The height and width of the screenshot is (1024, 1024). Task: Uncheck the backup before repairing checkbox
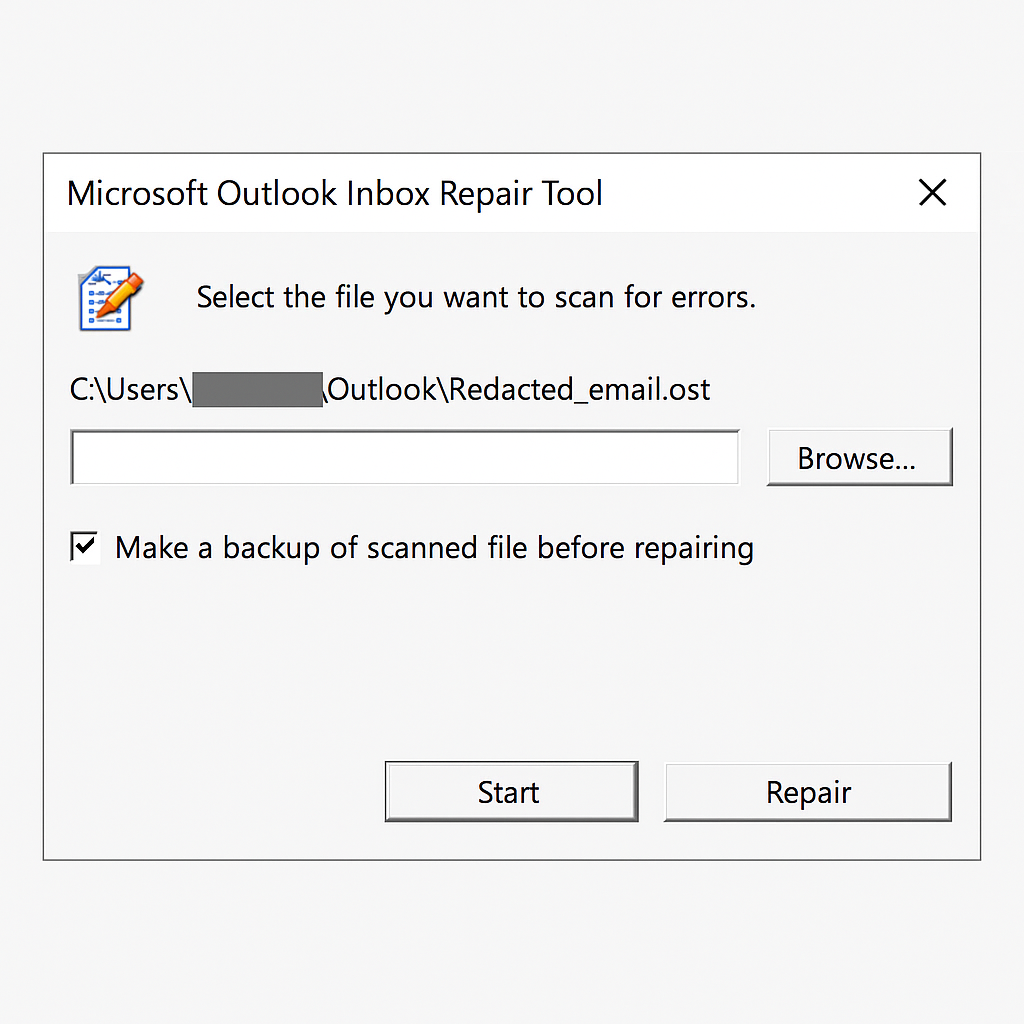coord(85,547)
